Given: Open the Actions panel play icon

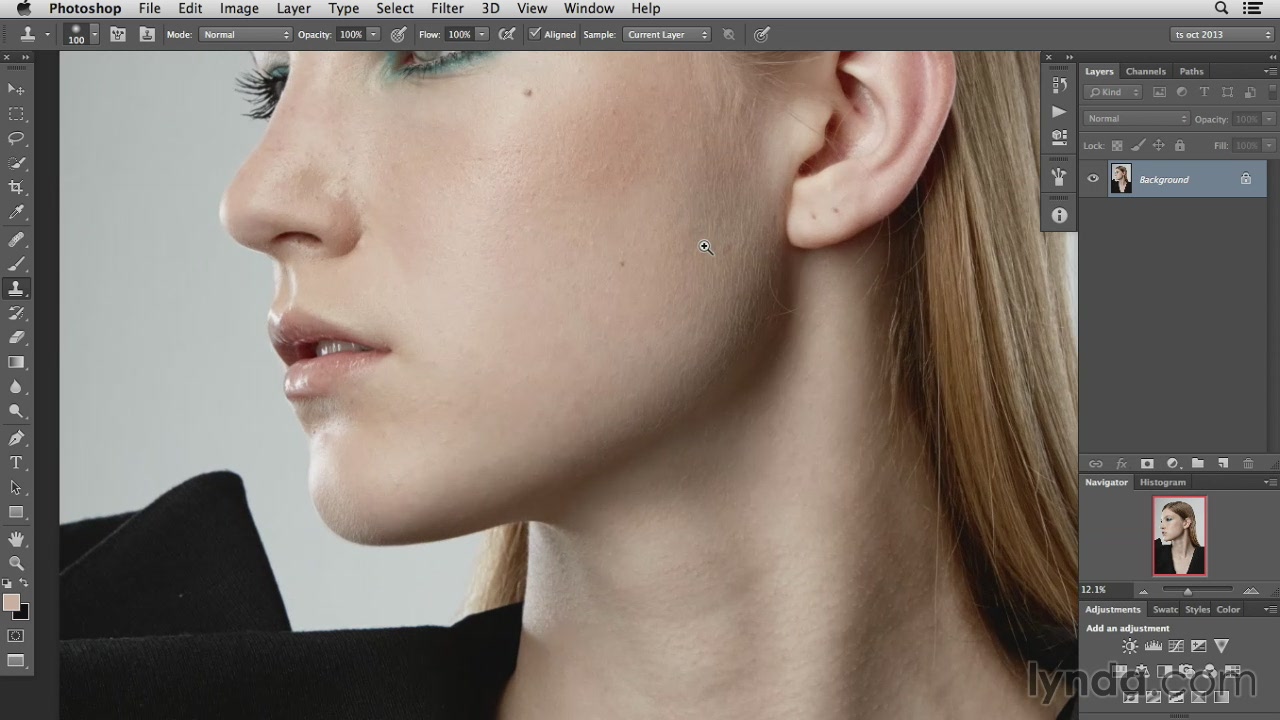Looking at the screenshot, I should click(1059, 112).
